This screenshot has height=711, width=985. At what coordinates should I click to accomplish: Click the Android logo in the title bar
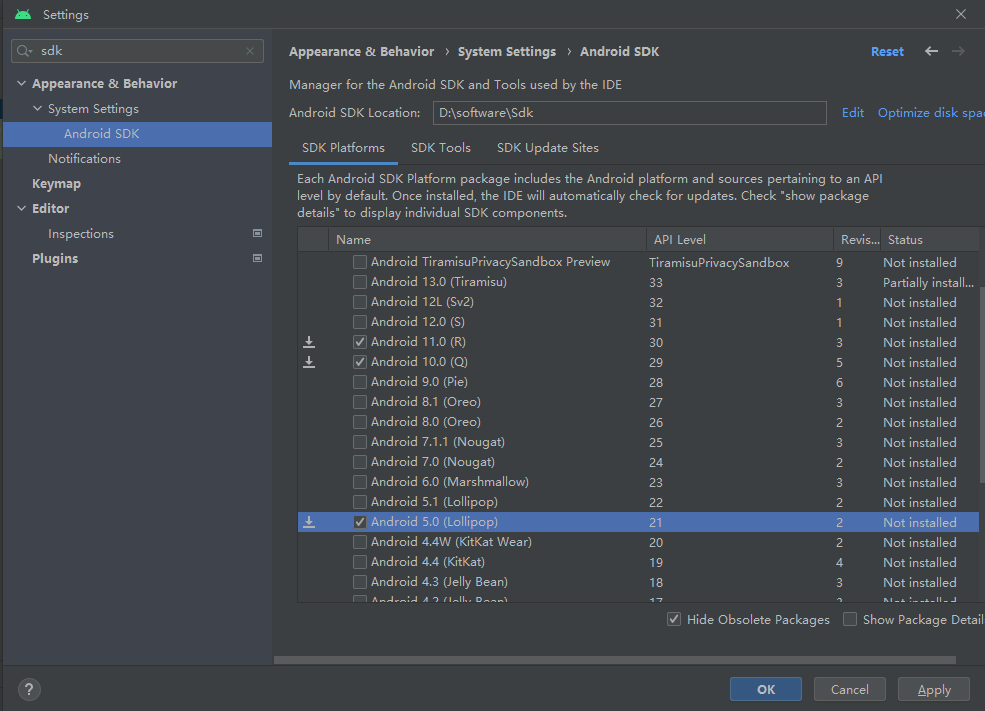tap(23, 14)
